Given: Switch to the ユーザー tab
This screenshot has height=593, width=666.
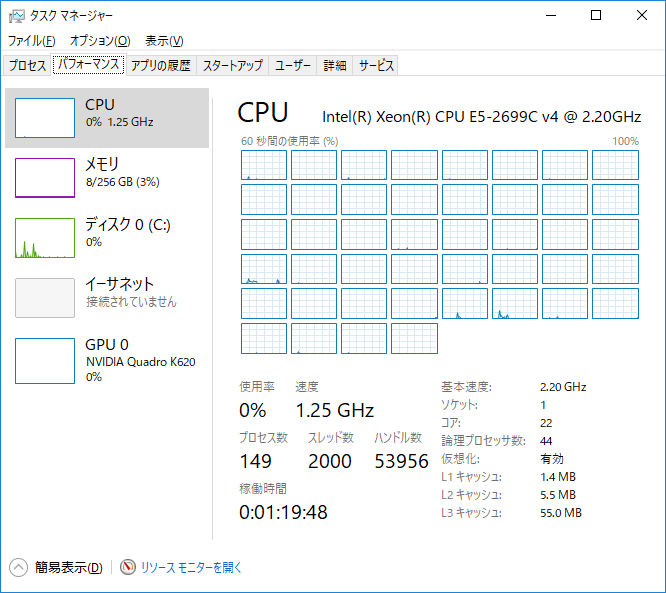Looking at the screenshot, I should 293,66.
